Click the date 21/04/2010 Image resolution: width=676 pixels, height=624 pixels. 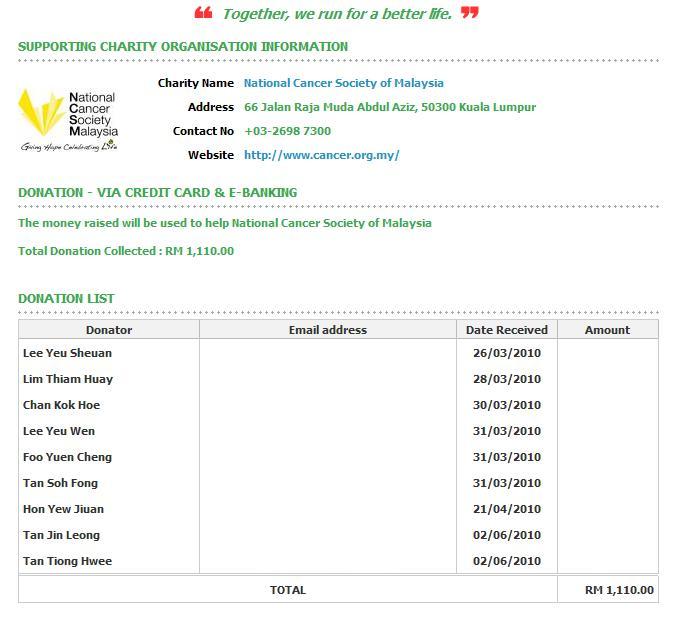point(507,509)
